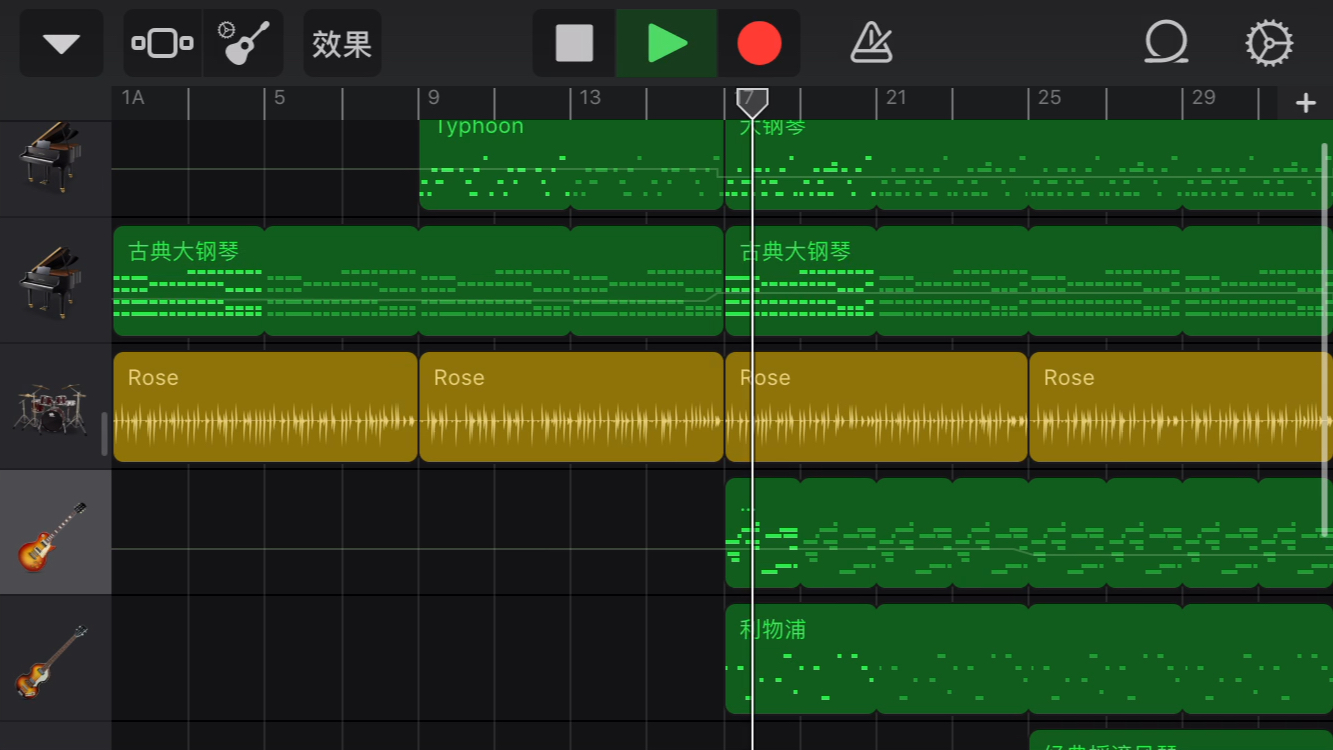The image size is (1333, 750).
Task: Select the Rose region starting at bar 9
Action: point(571,407)
